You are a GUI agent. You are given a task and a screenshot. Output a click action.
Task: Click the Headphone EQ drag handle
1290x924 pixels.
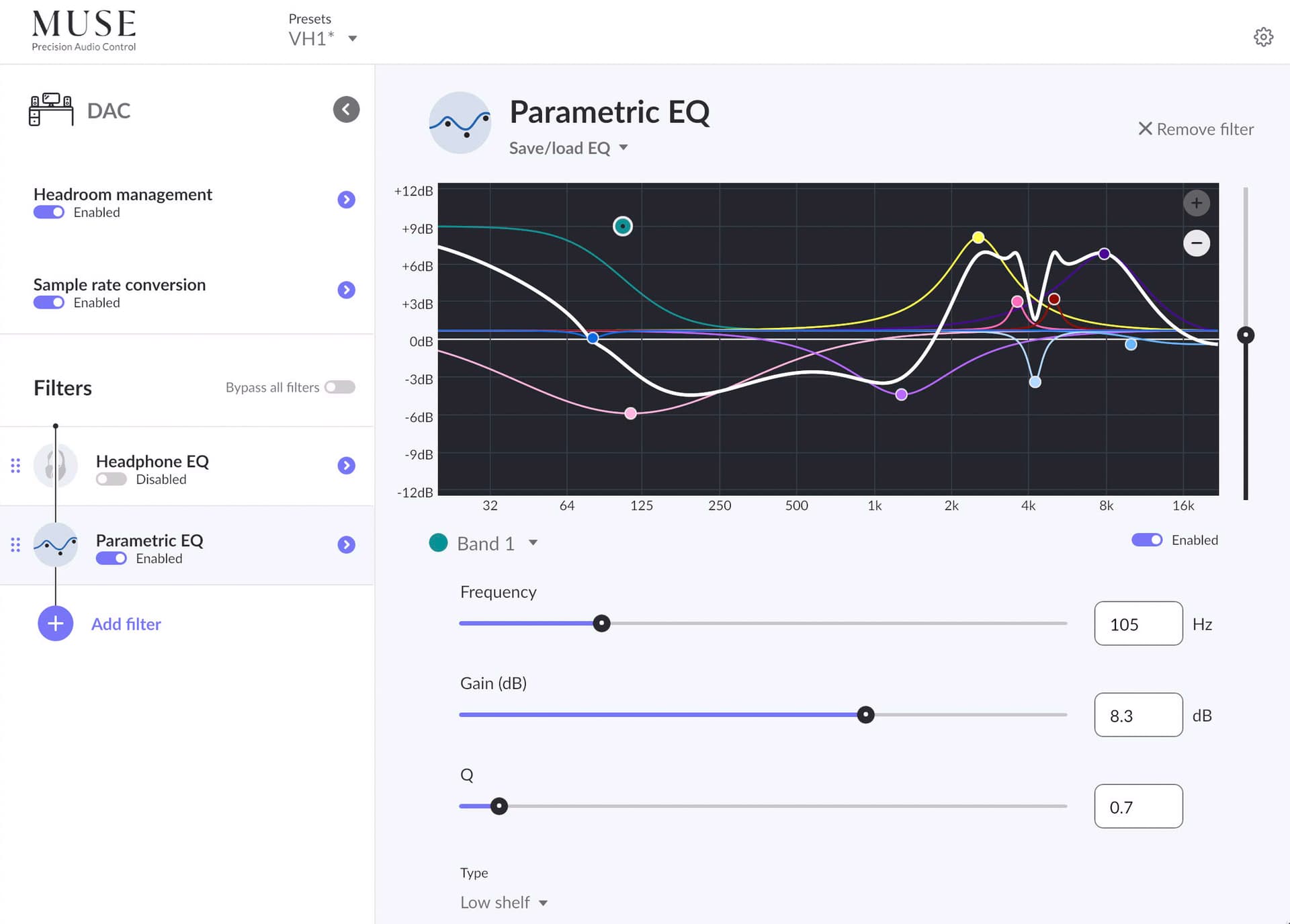pos(15,466)
